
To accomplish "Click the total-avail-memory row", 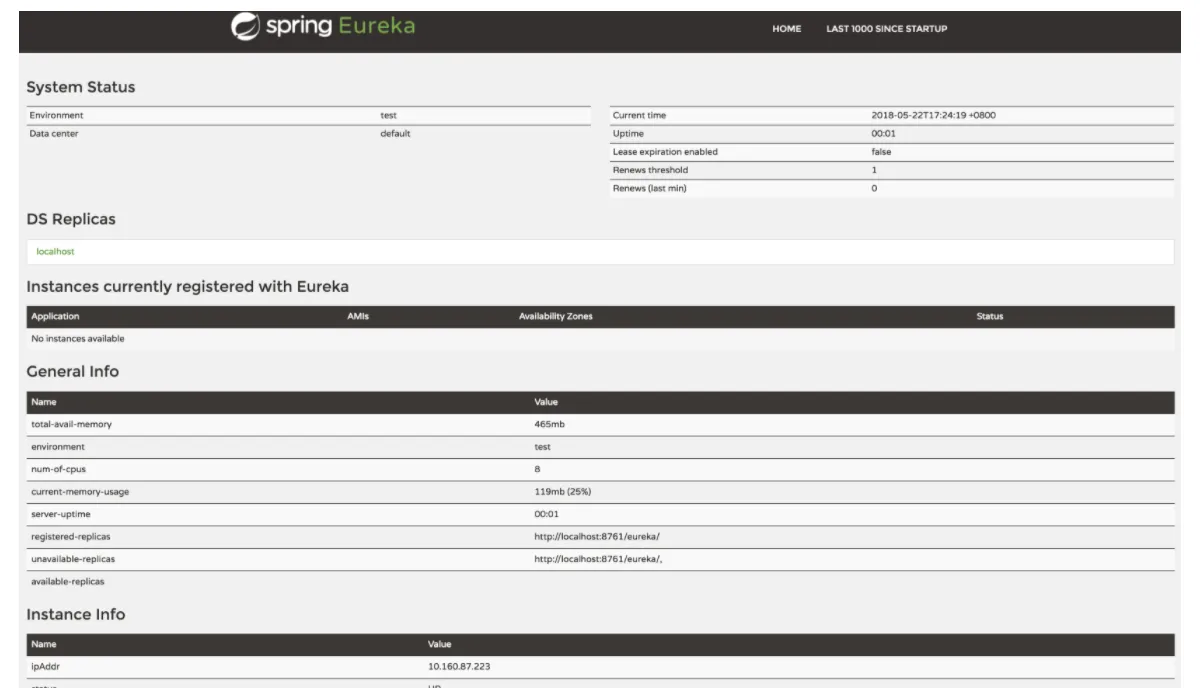I will (600, 424).
